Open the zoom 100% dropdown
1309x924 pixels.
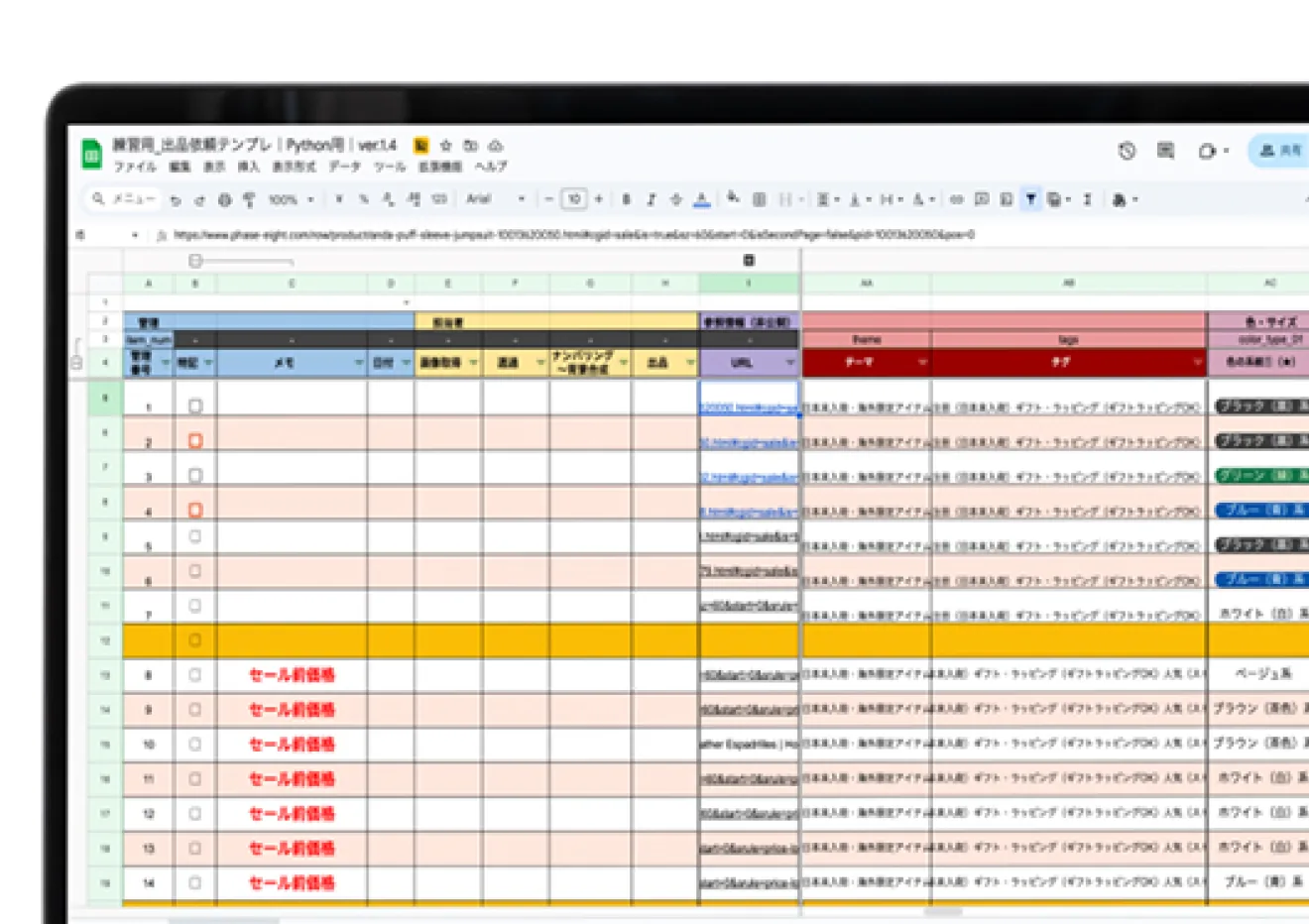[x=291, y=199]
